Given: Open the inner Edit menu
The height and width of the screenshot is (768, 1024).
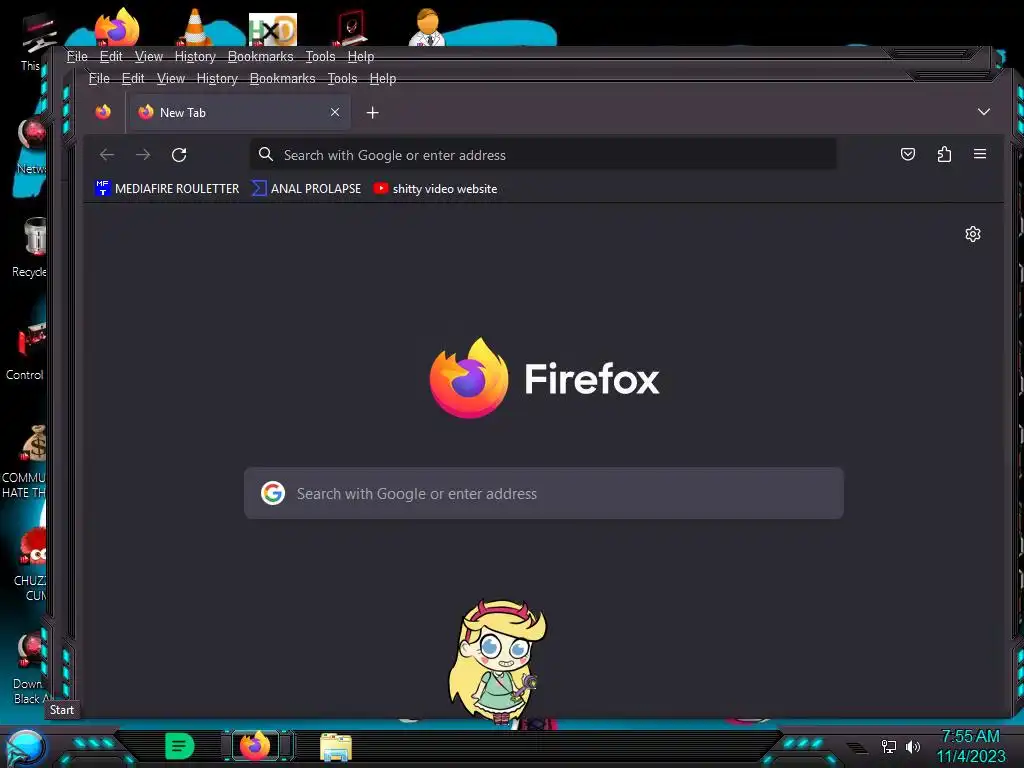Looking at the screenshot, I should coord(133,78).
